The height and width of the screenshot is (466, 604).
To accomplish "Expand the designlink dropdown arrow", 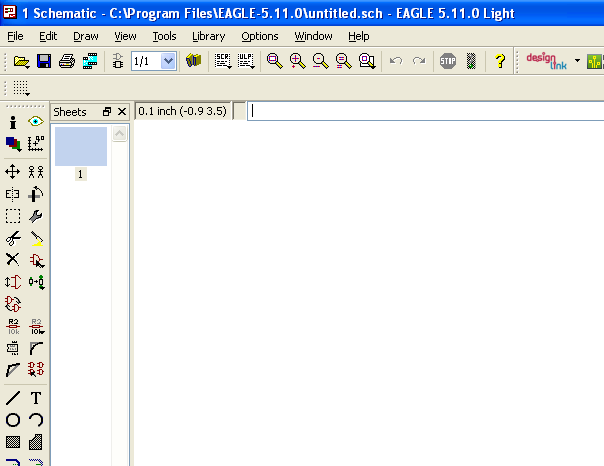I will tap(577, 60).
